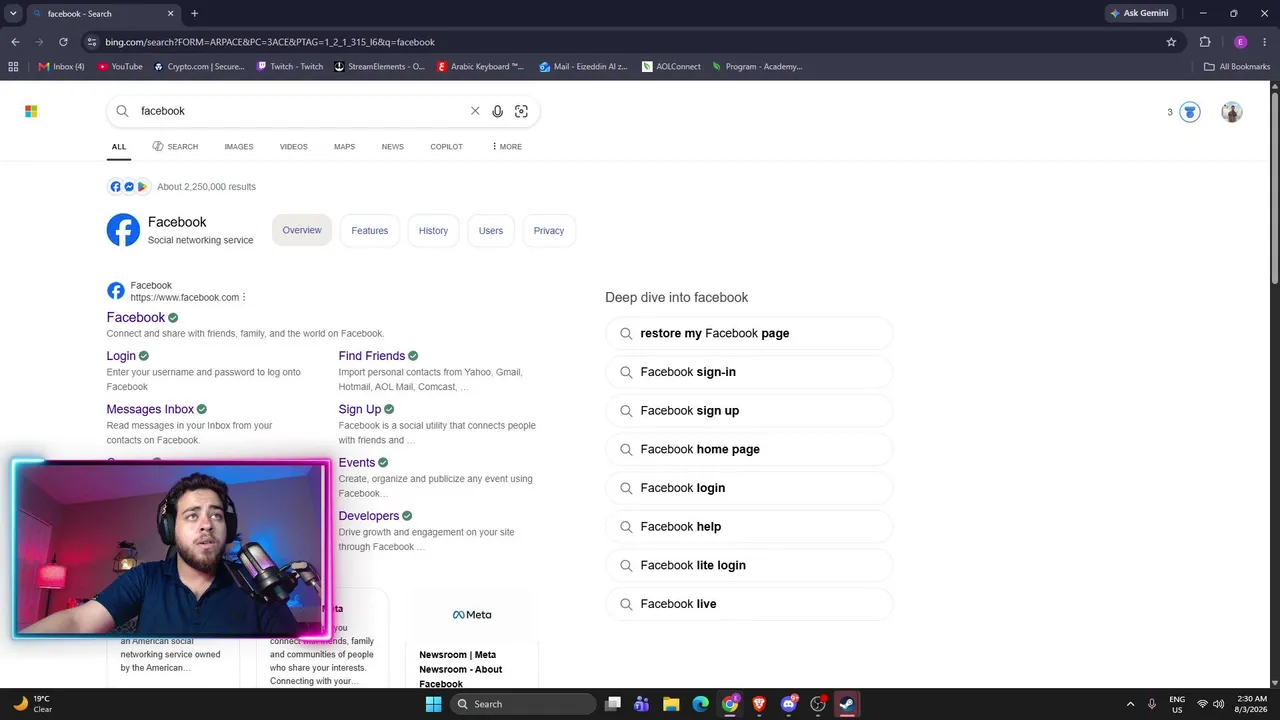This screenshot has height=720, width=1280.
Task: Choose the Facebook sign-in suggestion
Action: [749, 372]
